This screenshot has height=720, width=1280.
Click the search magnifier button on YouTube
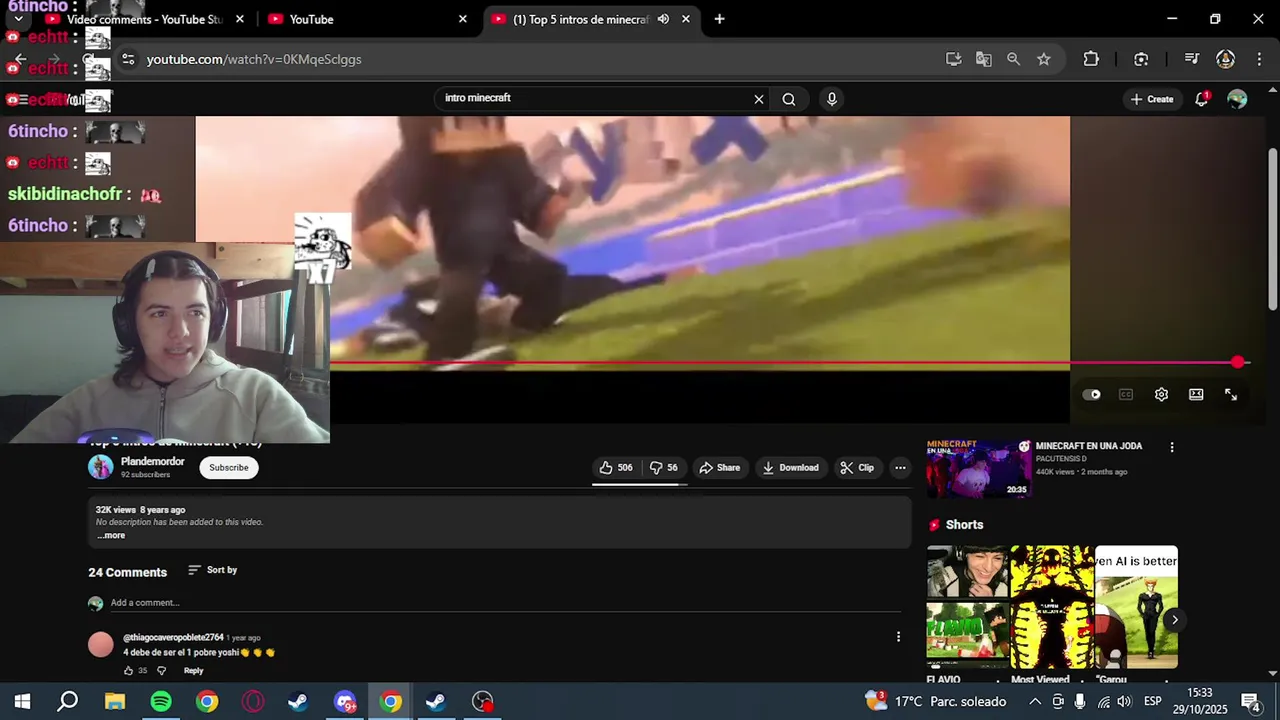pos(789,99)
